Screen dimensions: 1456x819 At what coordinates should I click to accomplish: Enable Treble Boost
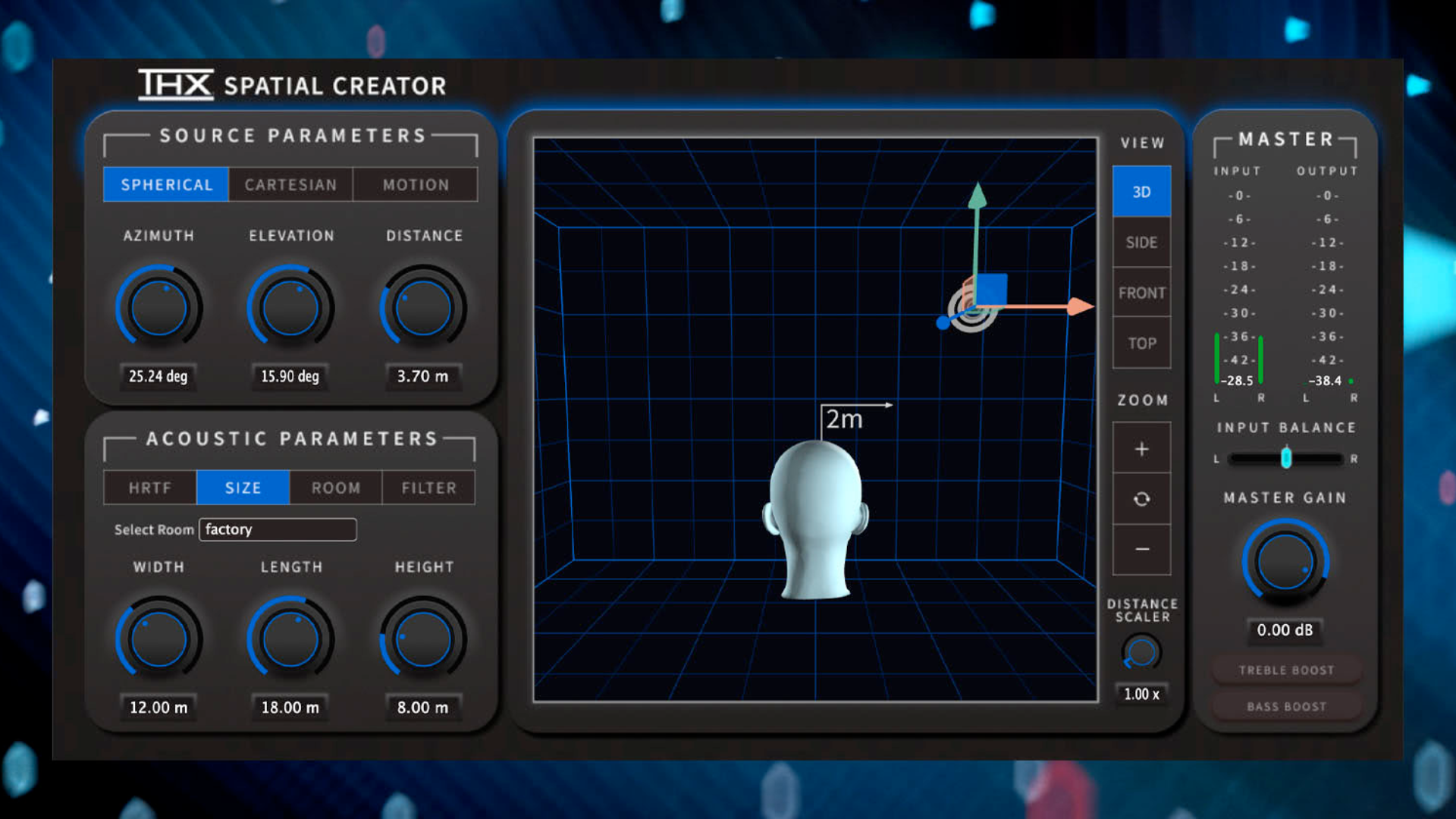click(x=1285, y=670)
